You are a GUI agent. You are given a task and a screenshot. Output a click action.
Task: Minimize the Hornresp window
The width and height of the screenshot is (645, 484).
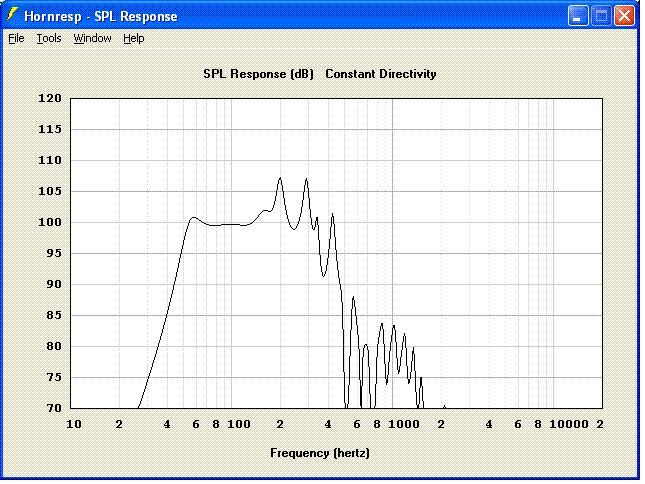tap(578, 16)
